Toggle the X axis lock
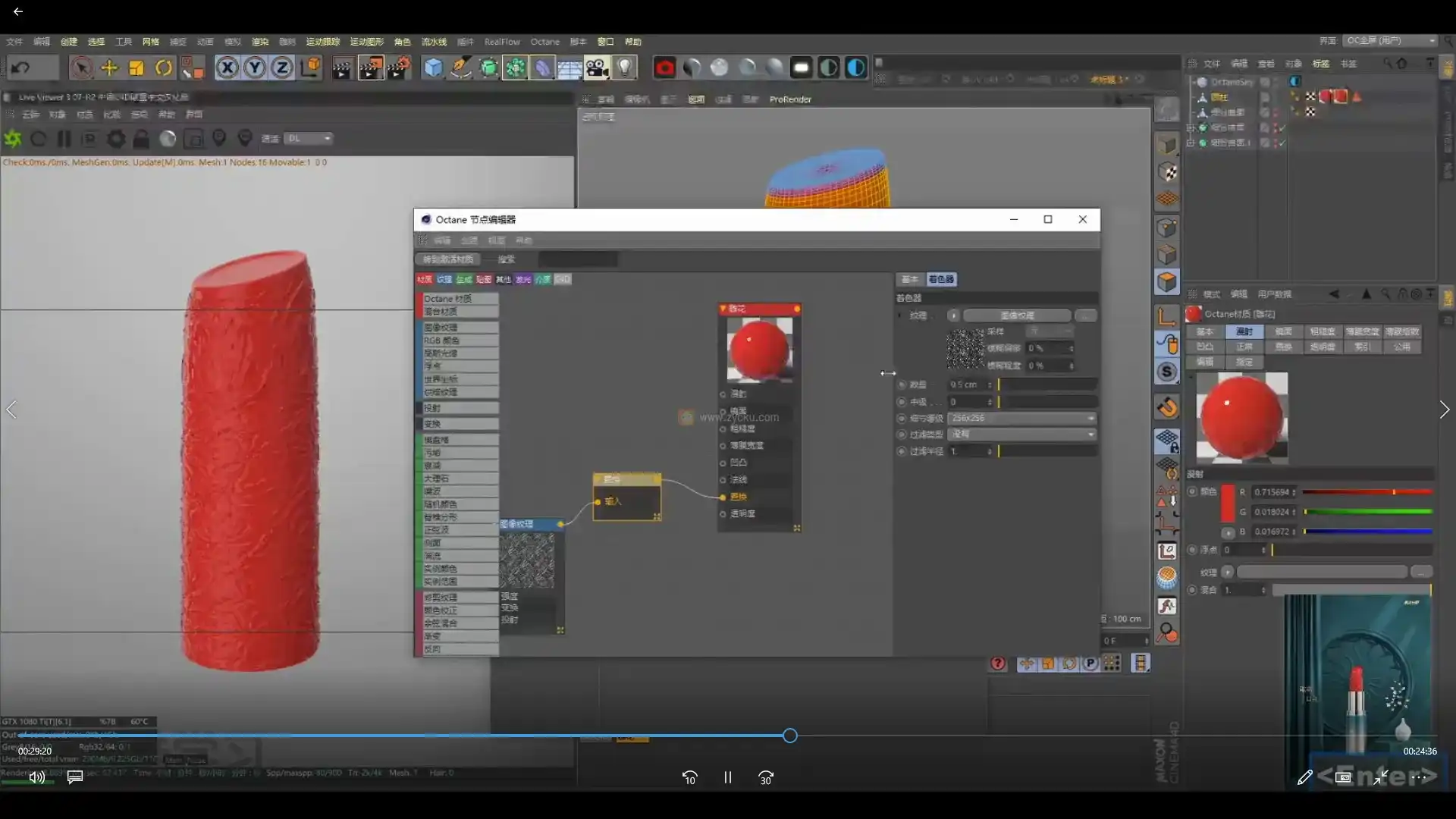Image resolution: width=1456 pixels, height=819 pixels. pyautogui.click(x=227, y=68)
